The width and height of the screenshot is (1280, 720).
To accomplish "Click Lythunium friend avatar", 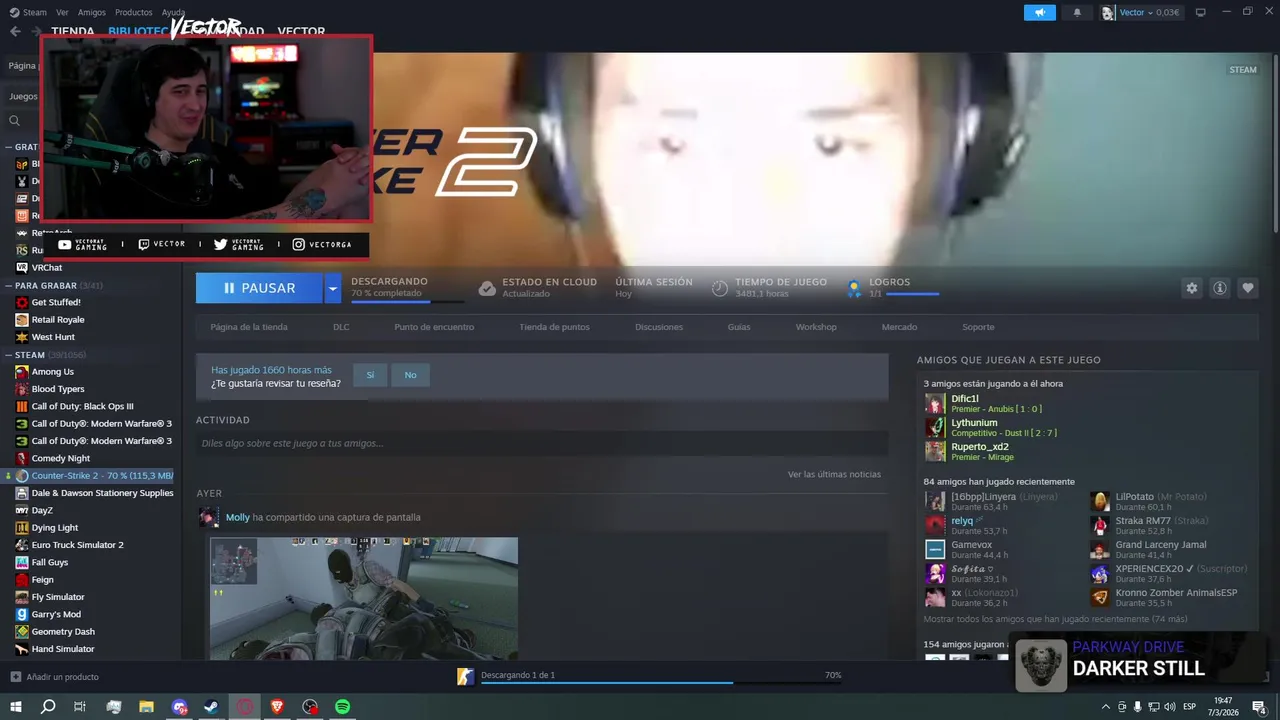I will tap(935, 428).
